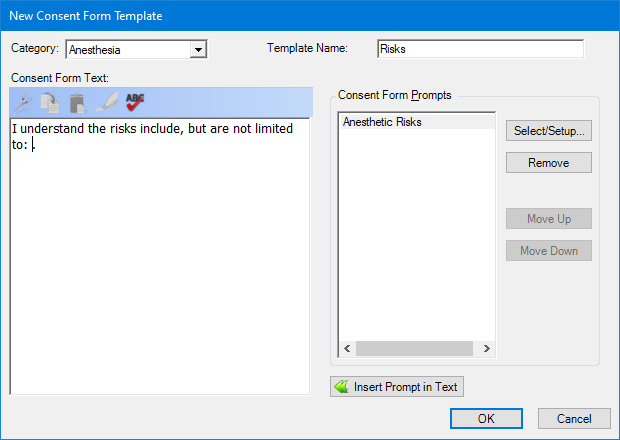
Task: Select Anesthetic Risks in prompts list
Action: point(417,122)
